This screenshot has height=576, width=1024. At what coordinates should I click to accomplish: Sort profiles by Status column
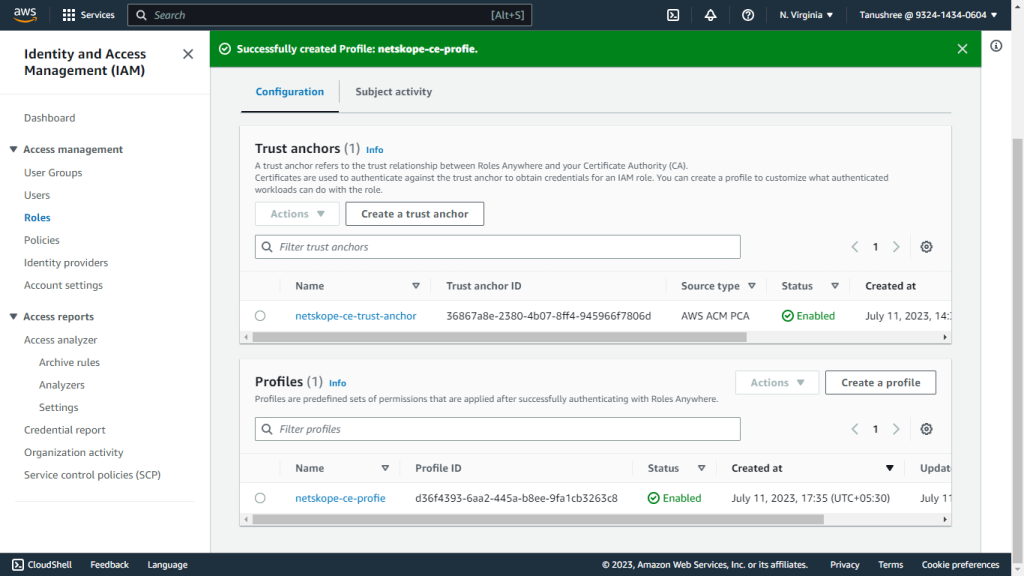click(701, 468)
